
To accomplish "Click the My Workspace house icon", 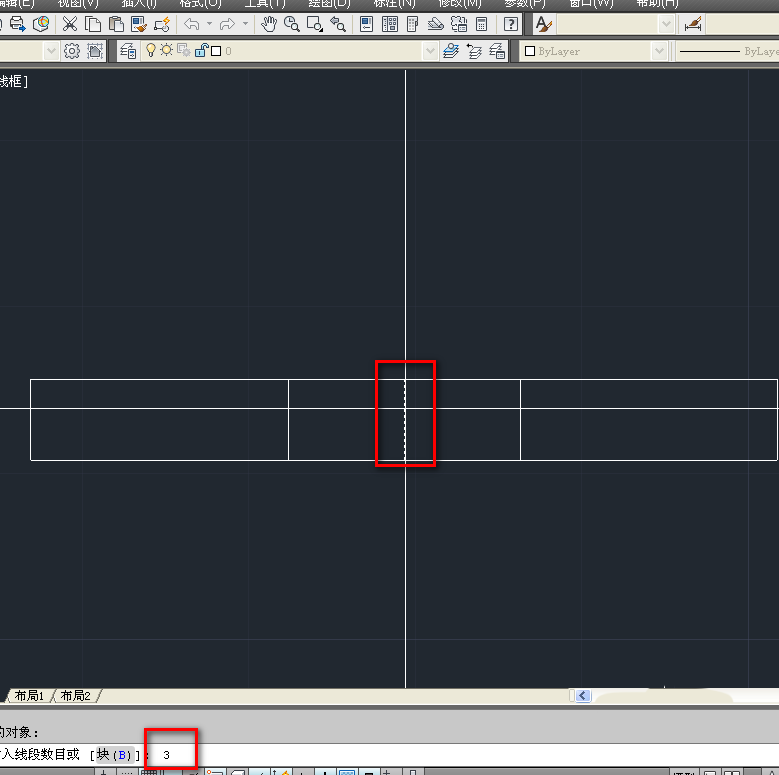I will pos(95,51).
